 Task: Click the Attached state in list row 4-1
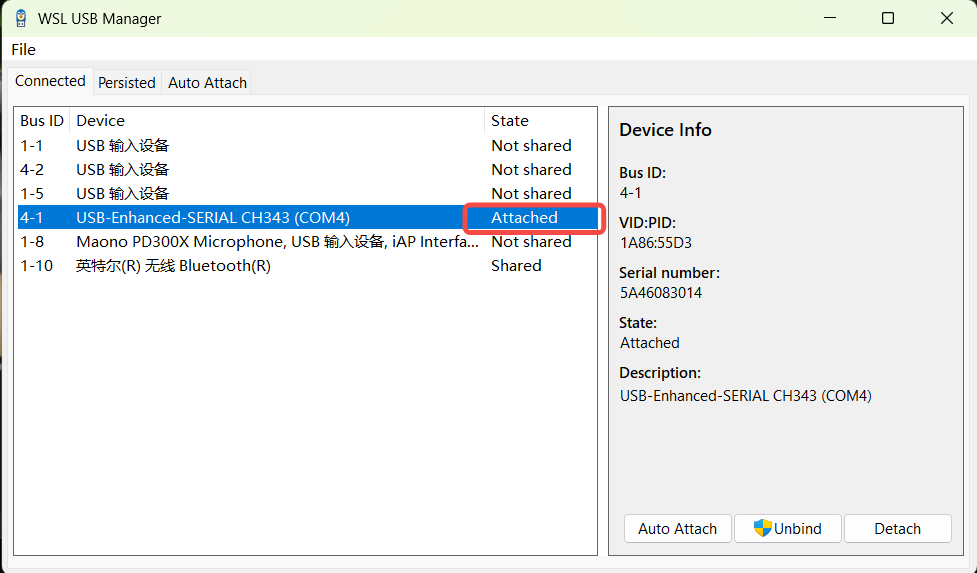tap(524, 217)
